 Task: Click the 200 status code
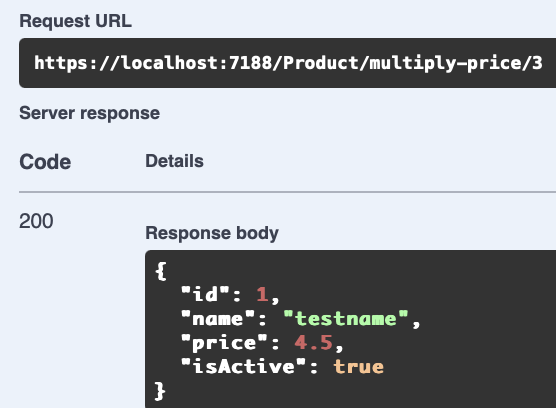(36, 221)
